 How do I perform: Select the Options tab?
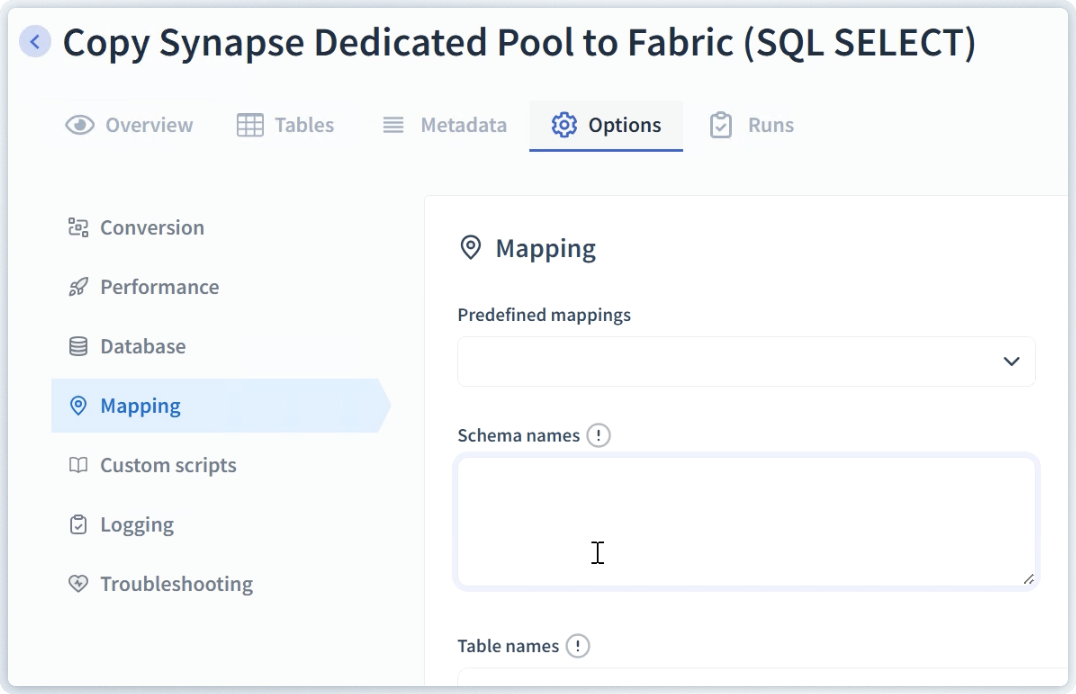click(x=606, y=125)
